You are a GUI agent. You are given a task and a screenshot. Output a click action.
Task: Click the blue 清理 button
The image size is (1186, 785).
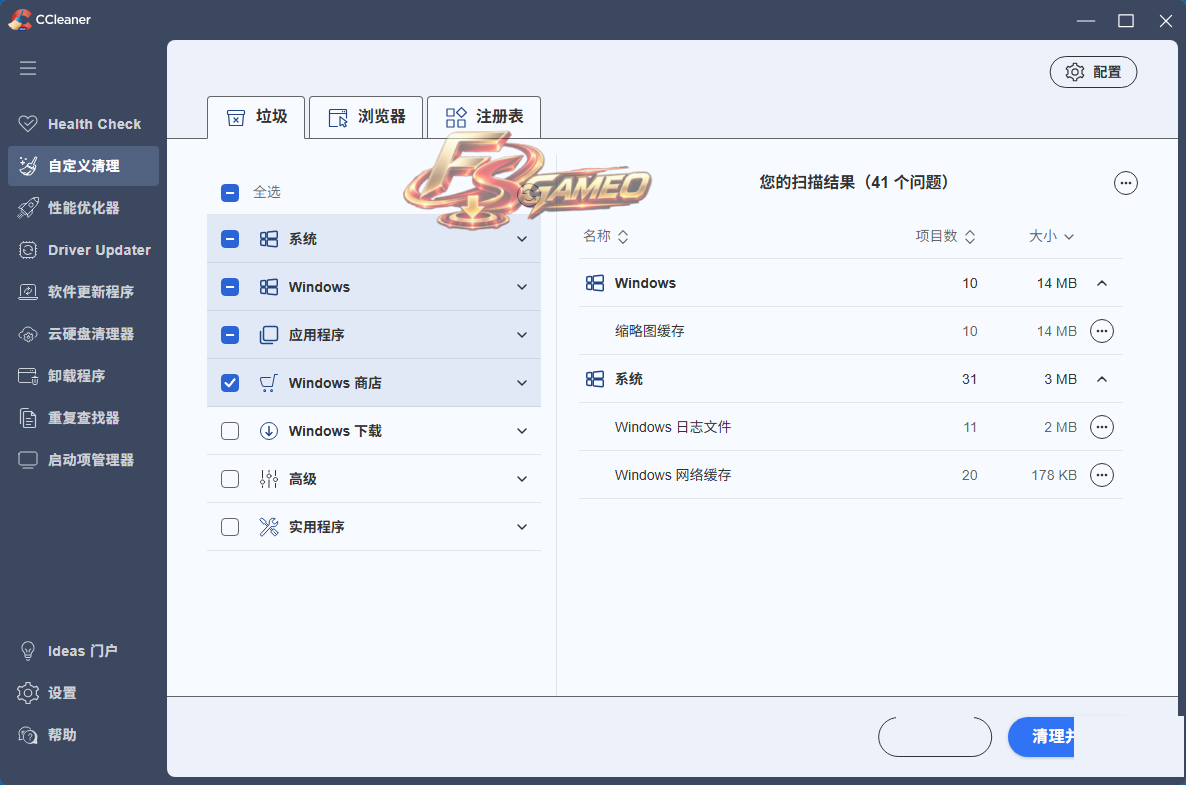click(x=1042, y=737)
